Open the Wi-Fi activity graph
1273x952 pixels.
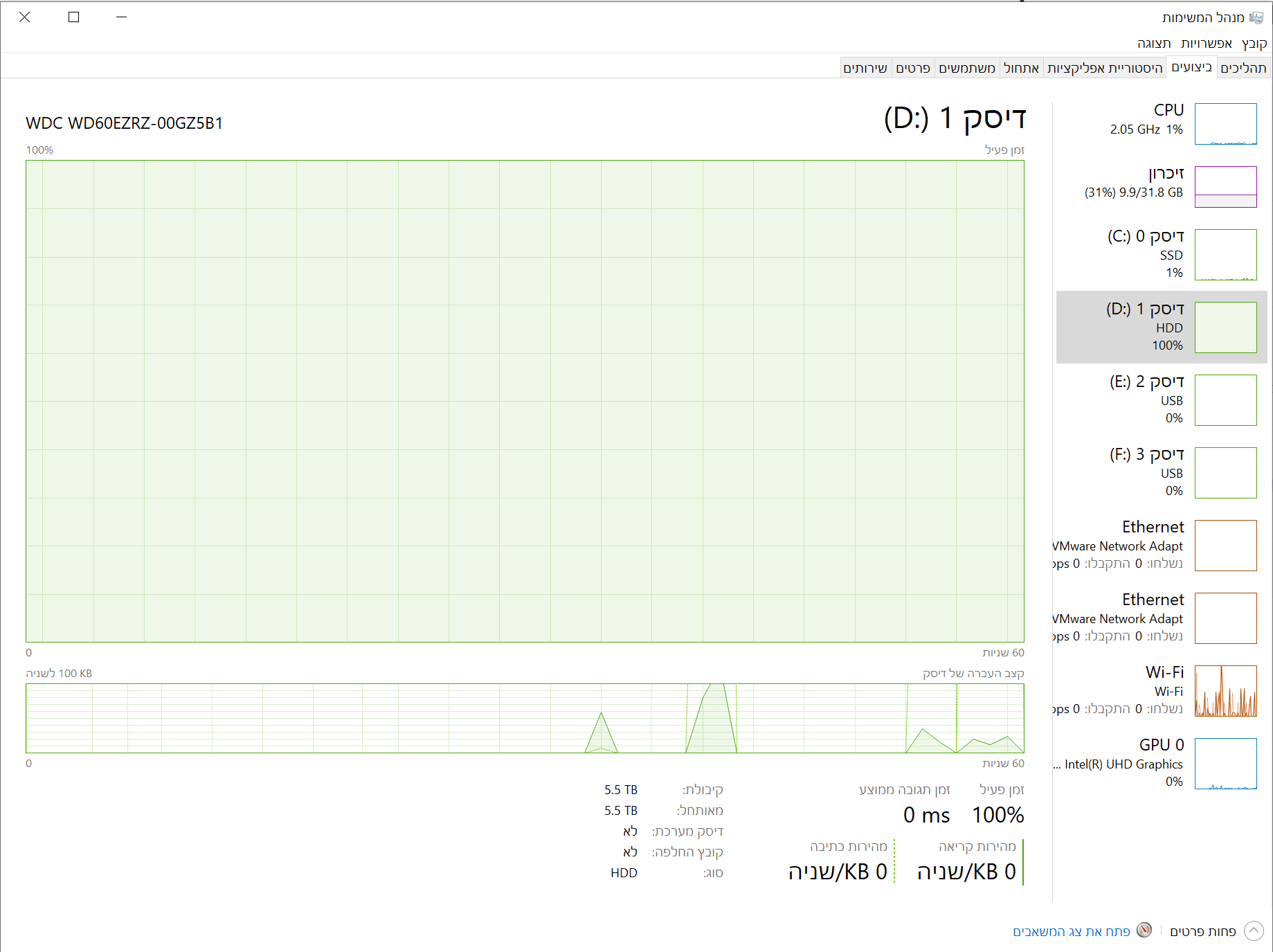click(x=1225, y=691)
